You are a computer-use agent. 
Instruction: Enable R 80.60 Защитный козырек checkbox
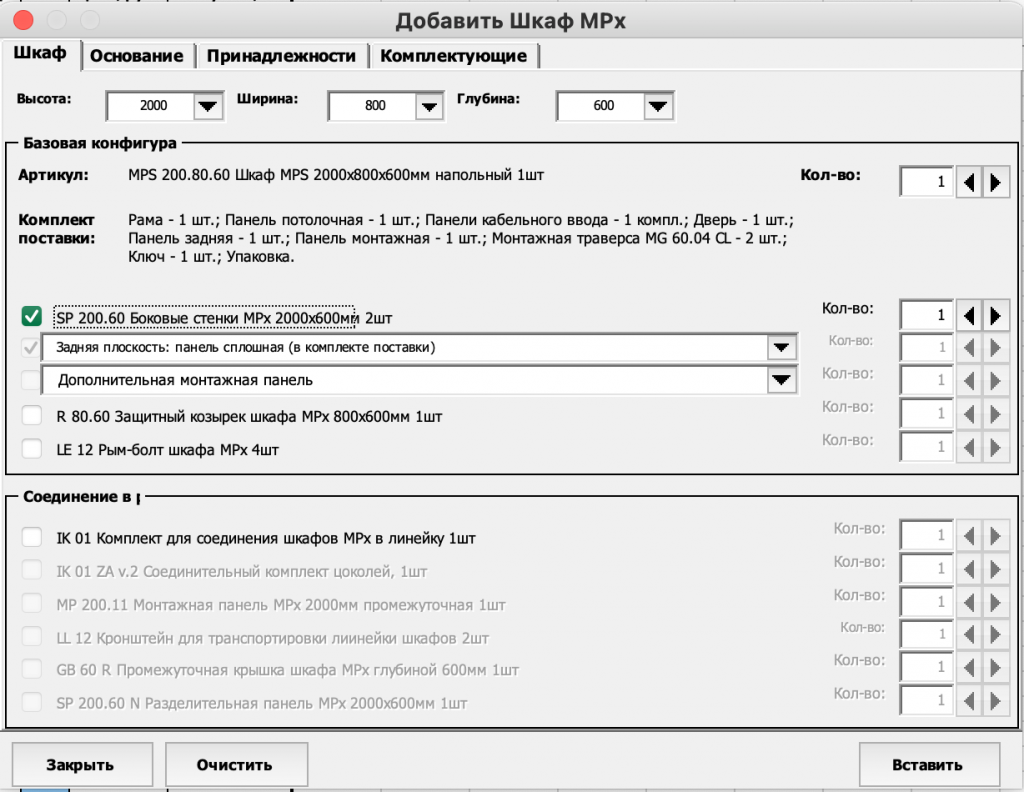pyautogui.click(x=31, y=416)
